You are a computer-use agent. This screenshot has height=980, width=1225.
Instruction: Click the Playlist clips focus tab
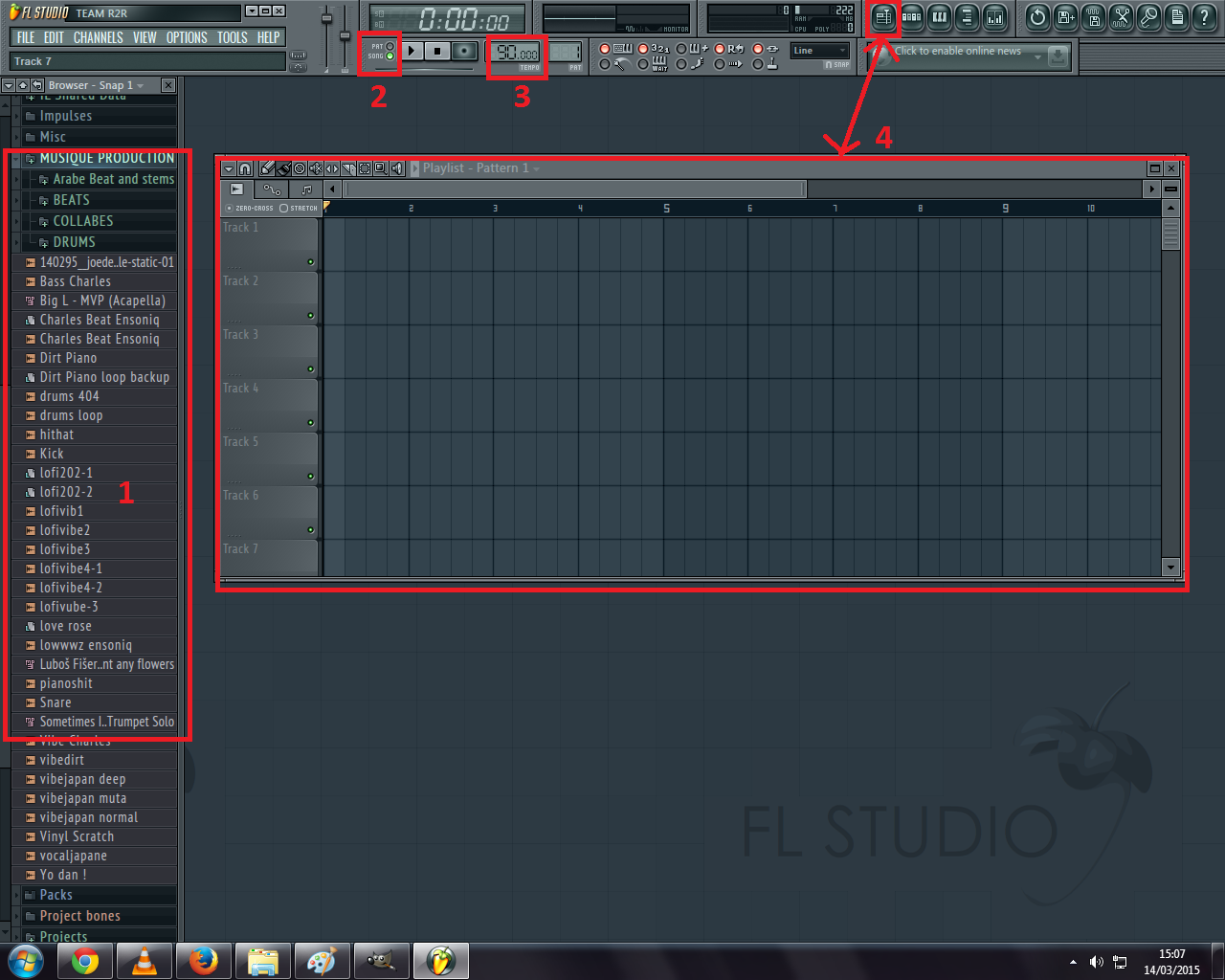coord(236,189)
